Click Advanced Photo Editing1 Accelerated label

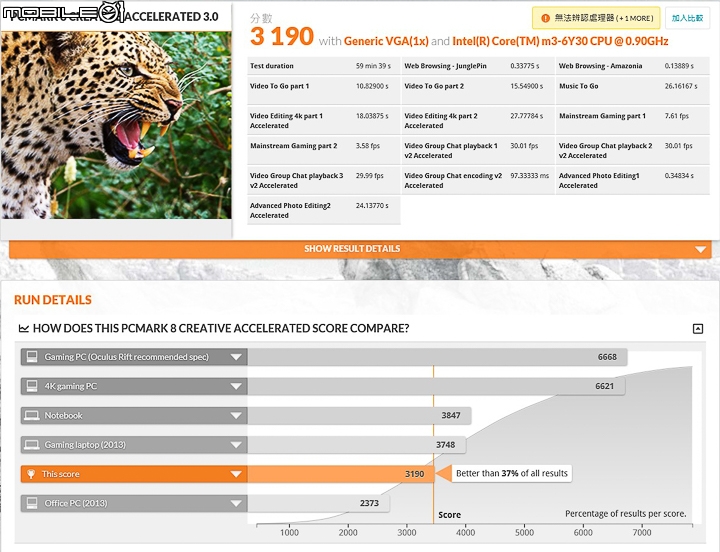click(599, 180)
